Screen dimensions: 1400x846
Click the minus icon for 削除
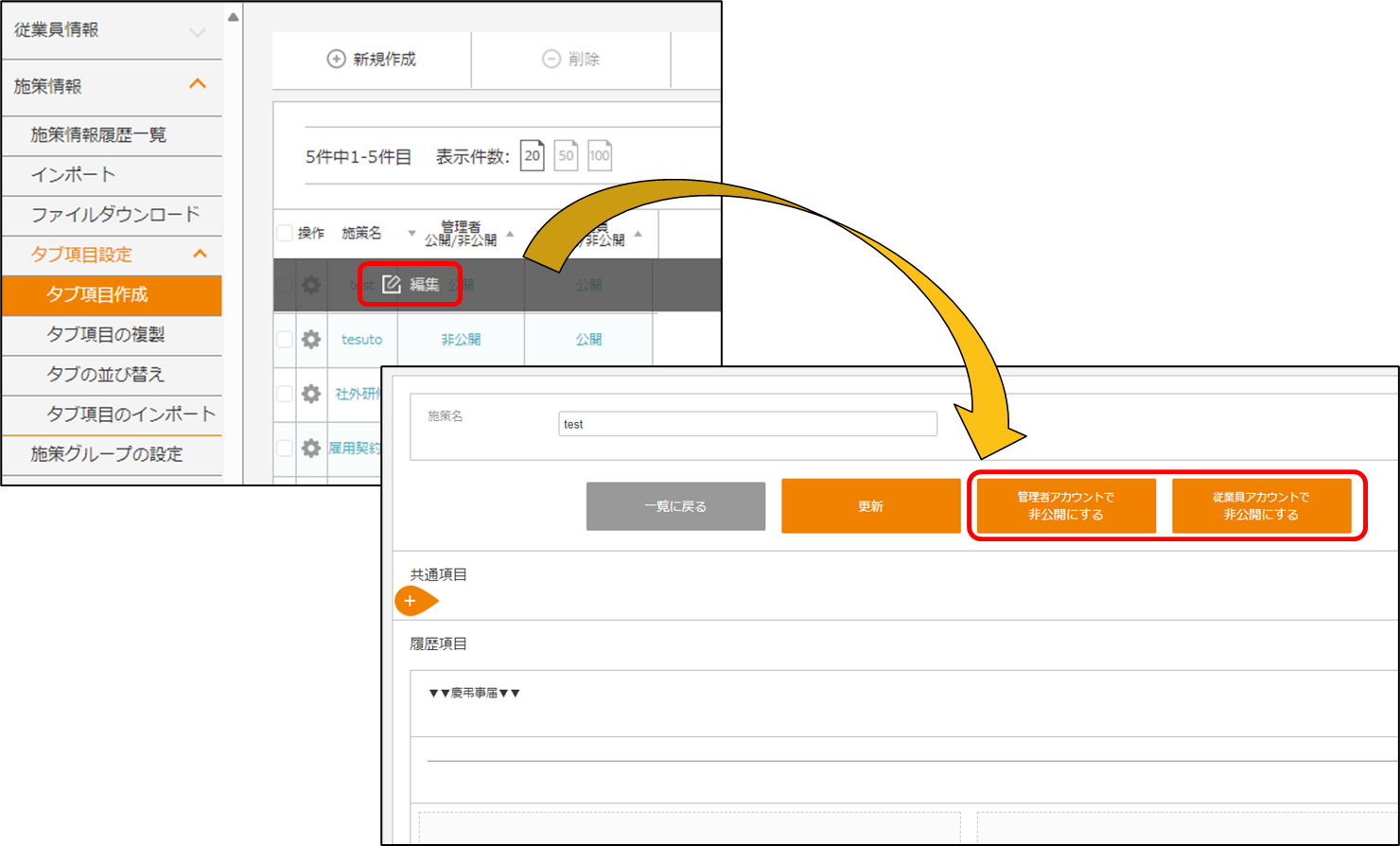(x=551, y=59)
